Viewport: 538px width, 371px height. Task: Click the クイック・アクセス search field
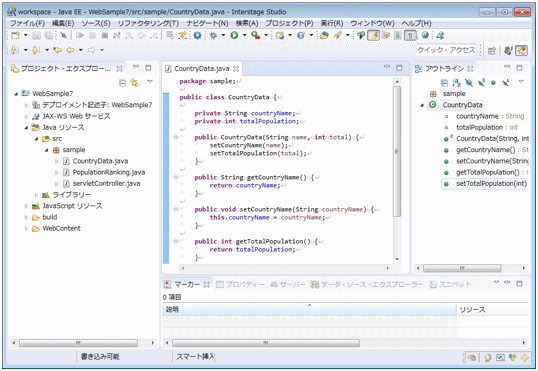(x=446, y=50)
